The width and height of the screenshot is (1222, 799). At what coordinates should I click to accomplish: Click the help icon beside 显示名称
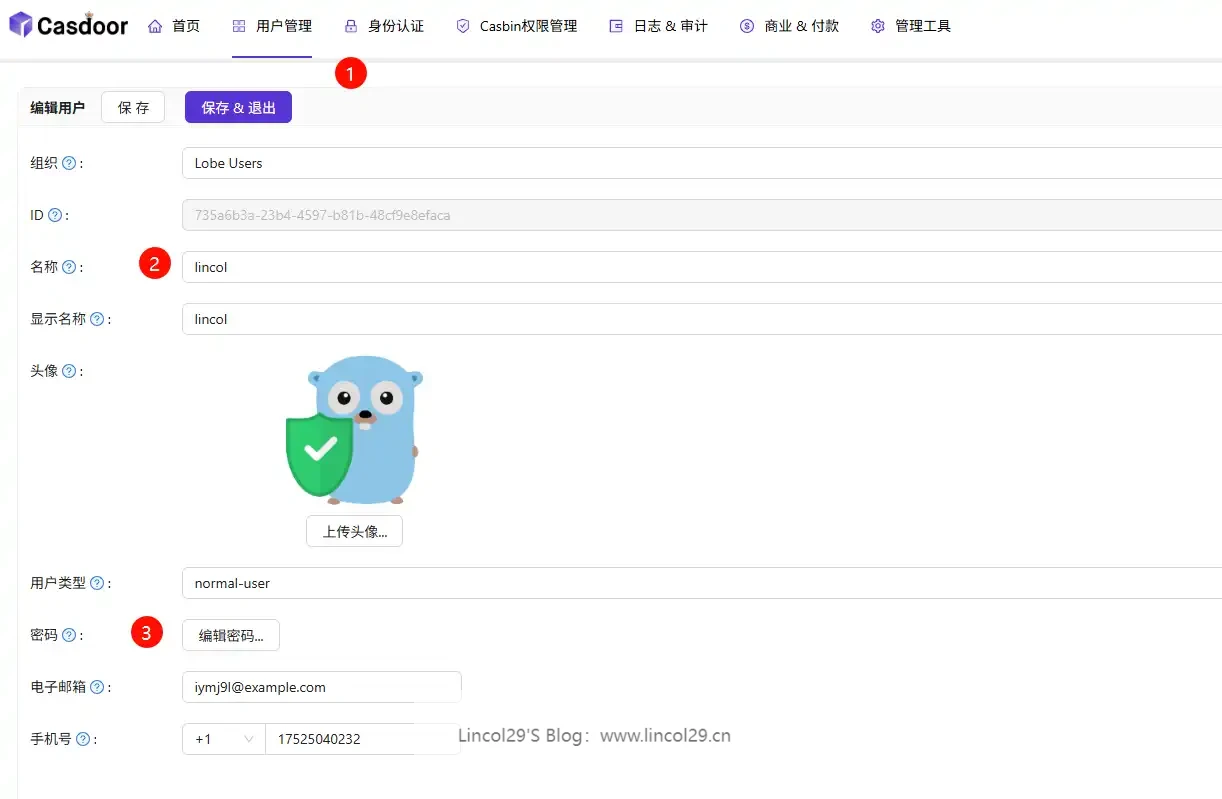coord(97,319)
